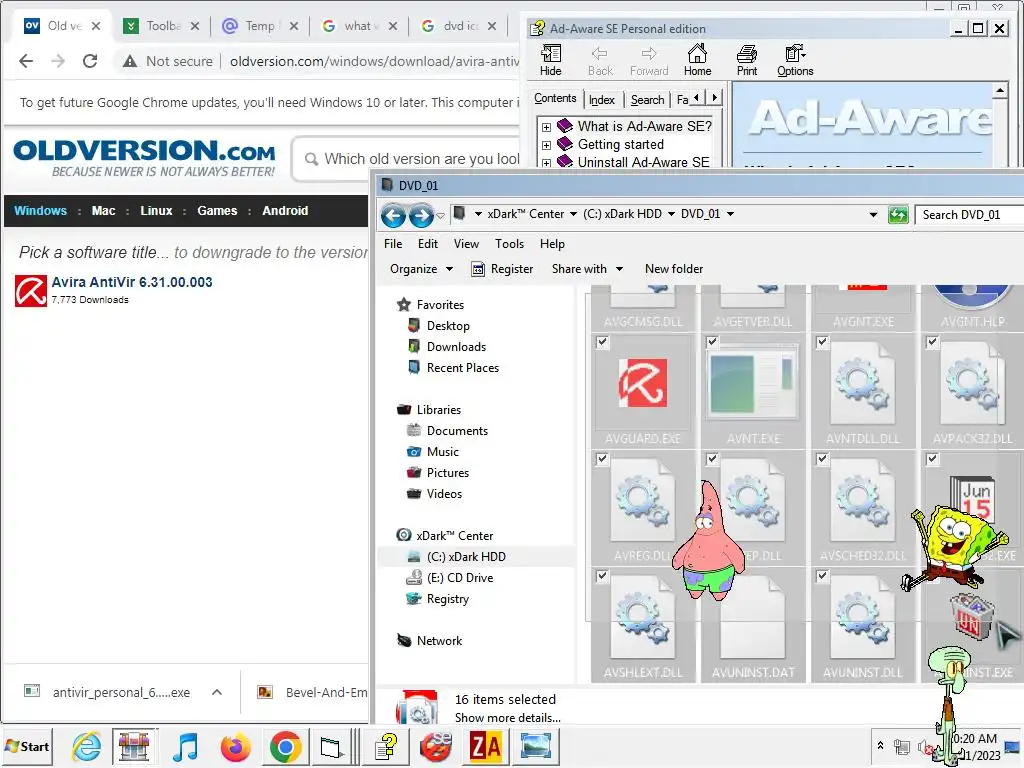This screenshot has height=768, width=1024.
Task: Select the AVGUARD.EXE file icon
Action: (x=643, y=383)
